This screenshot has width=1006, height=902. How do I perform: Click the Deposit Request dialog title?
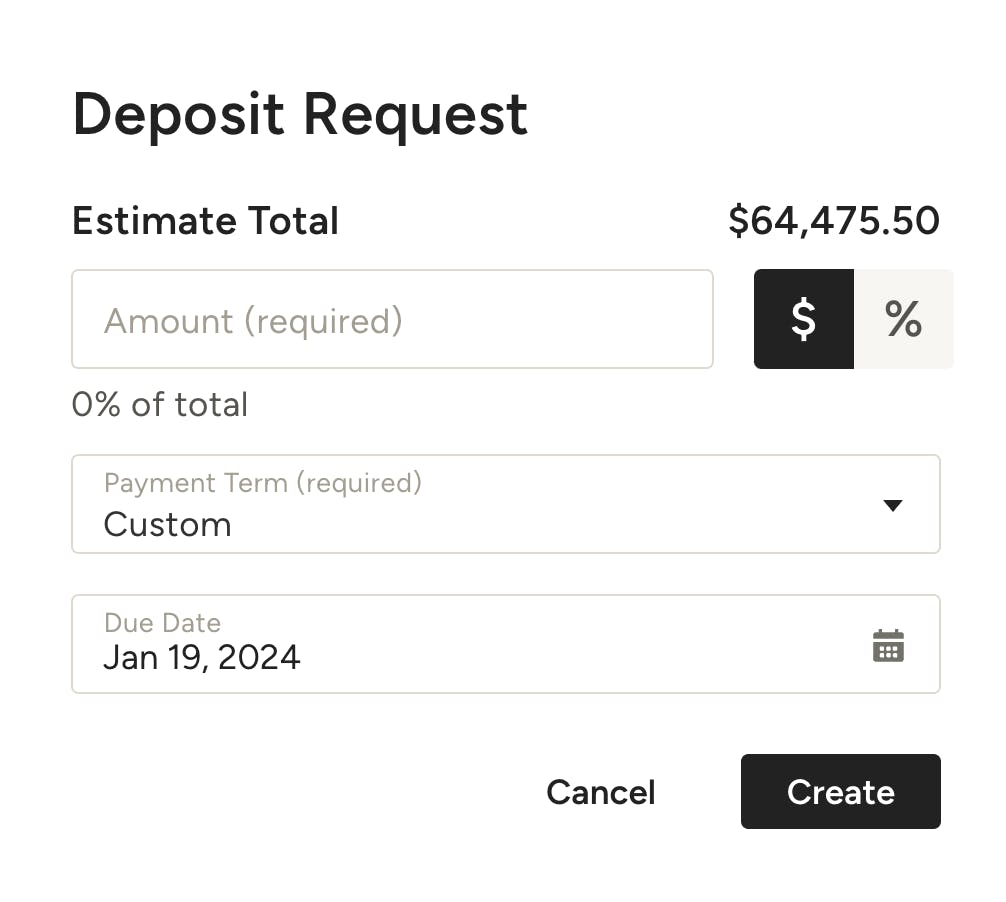point(300,115)
